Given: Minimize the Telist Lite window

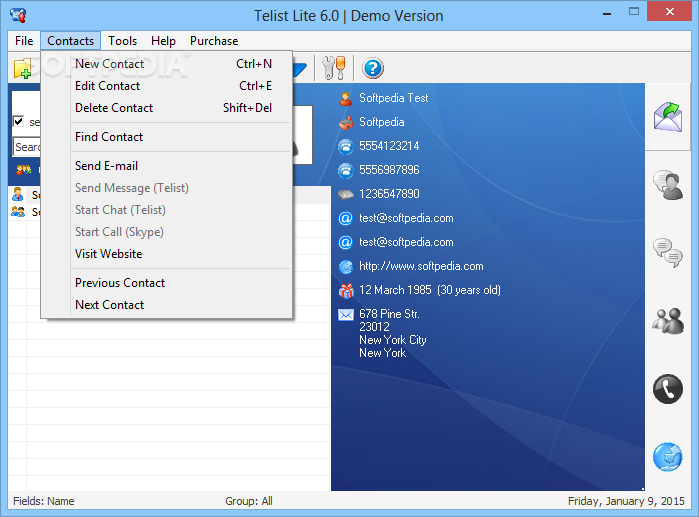Looking at the screenshot, I should (x=607, y=13).
